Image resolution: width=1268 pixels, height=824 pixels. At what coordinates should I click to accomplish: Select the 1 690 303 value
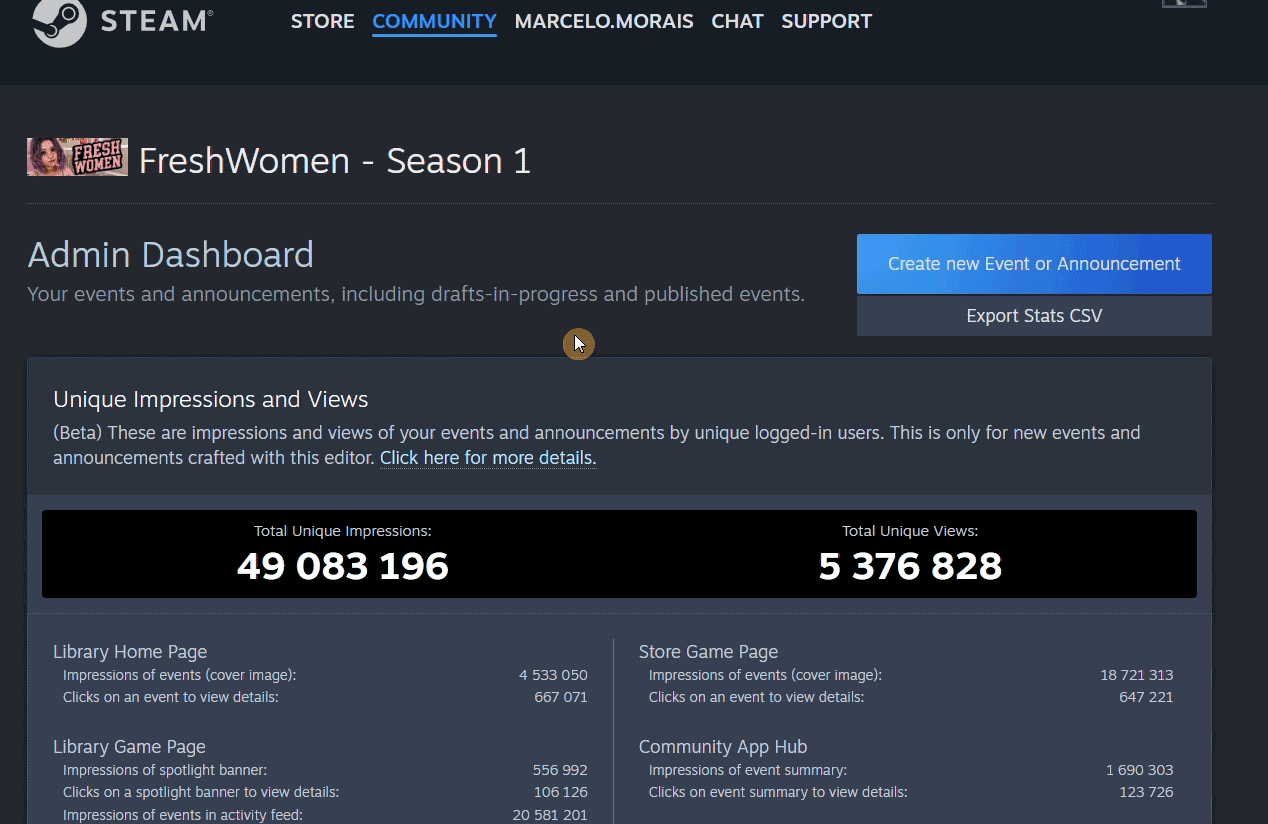pyautogui.click(x=1140, y=770)
